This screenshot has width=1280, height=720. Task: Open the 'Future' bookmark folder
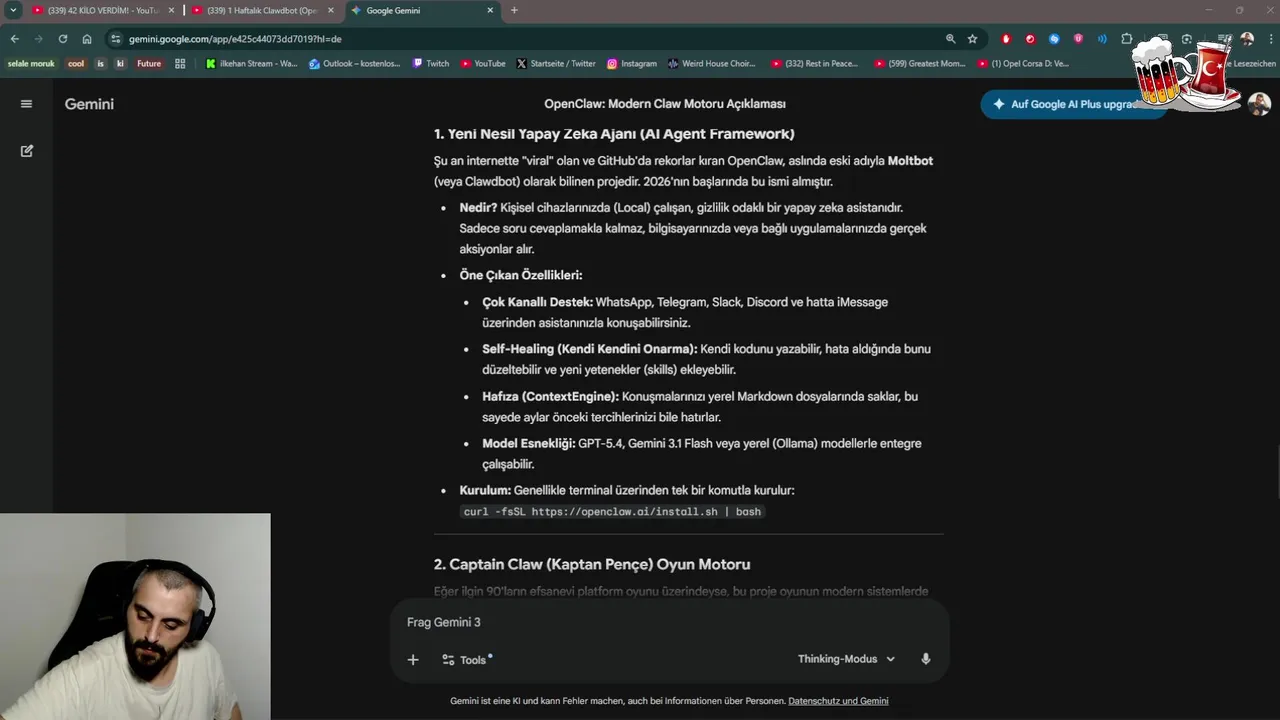click(x=149, y=63)
